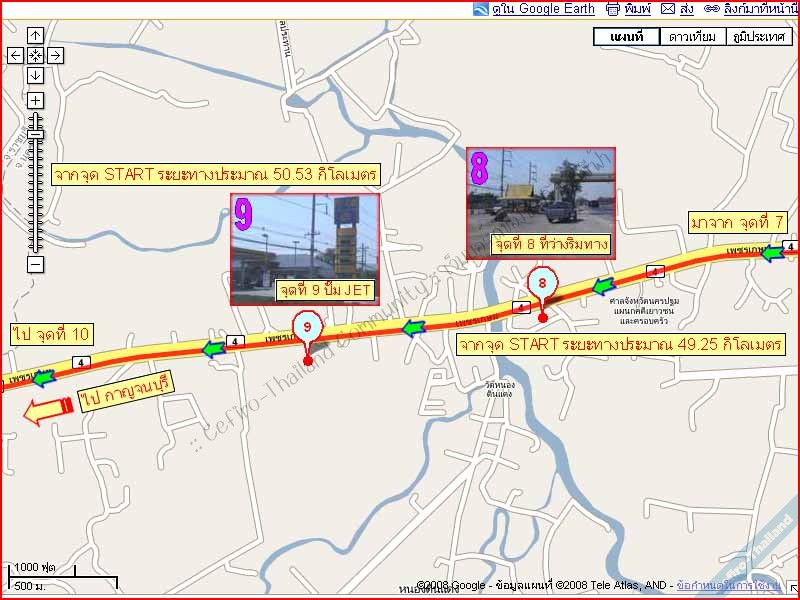The width and height of the screenshot is (800, 600).
Task: Pan the map down with arrow button
Action: coord(35,75)
